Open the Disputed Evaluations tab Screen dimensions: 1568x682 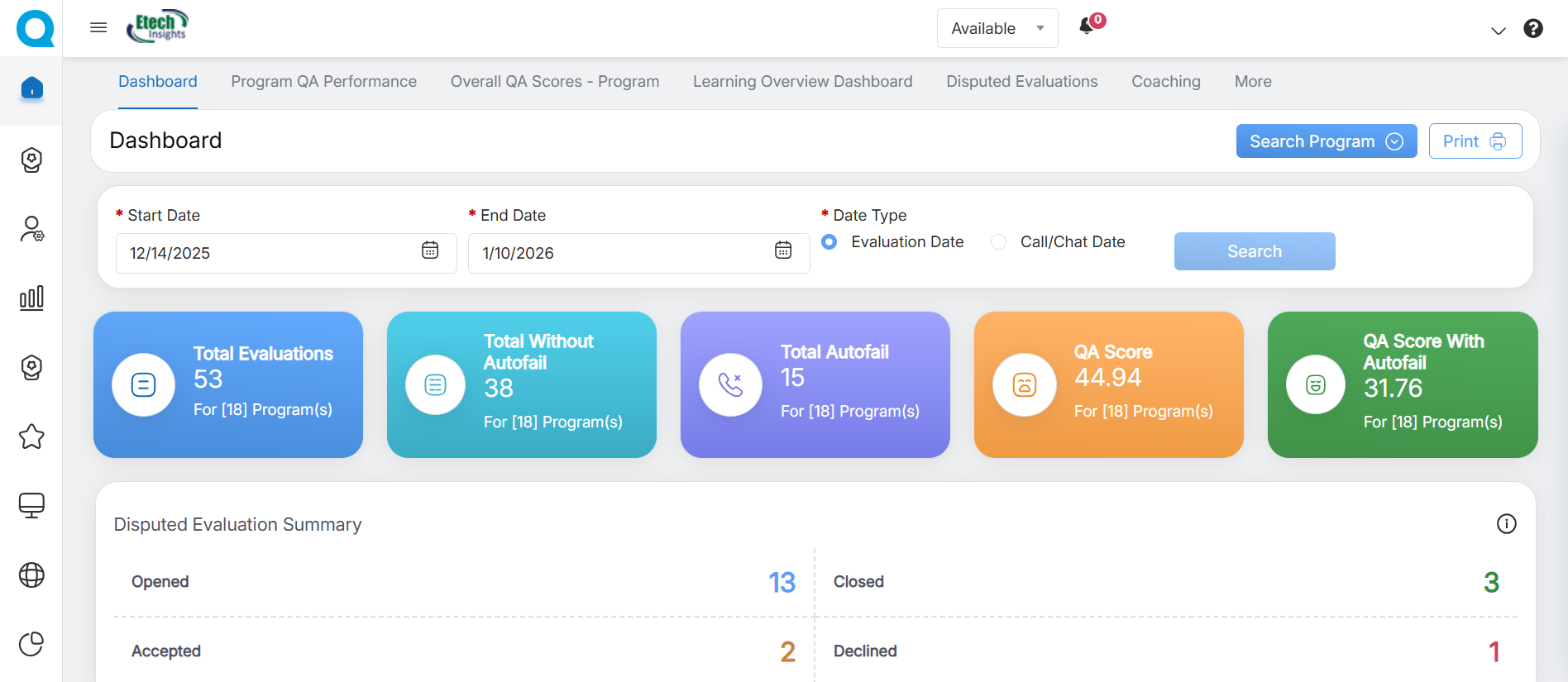click(1021, 82)
